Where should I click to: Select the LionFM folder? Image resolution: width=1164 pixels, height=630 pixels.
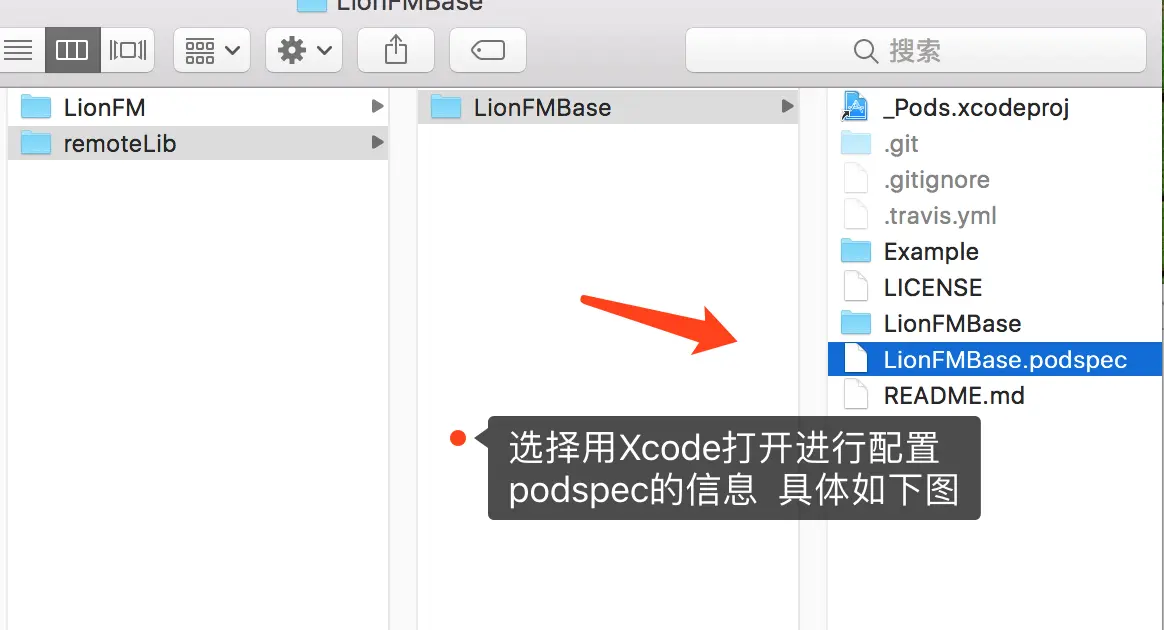pos(197,108)
